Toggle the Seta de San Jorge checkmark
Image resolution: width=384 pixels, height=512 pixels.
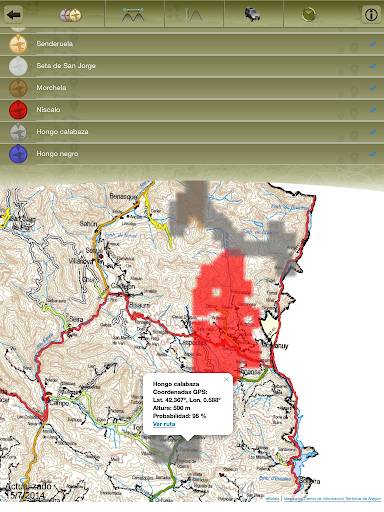pos(373,66)
